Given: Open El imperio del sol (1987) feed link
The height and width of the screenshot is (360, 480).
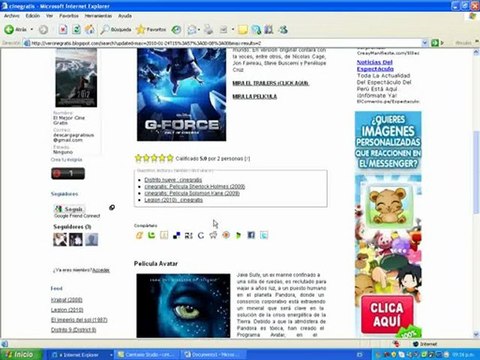Looking at the screenshot, I should (79, 320).
